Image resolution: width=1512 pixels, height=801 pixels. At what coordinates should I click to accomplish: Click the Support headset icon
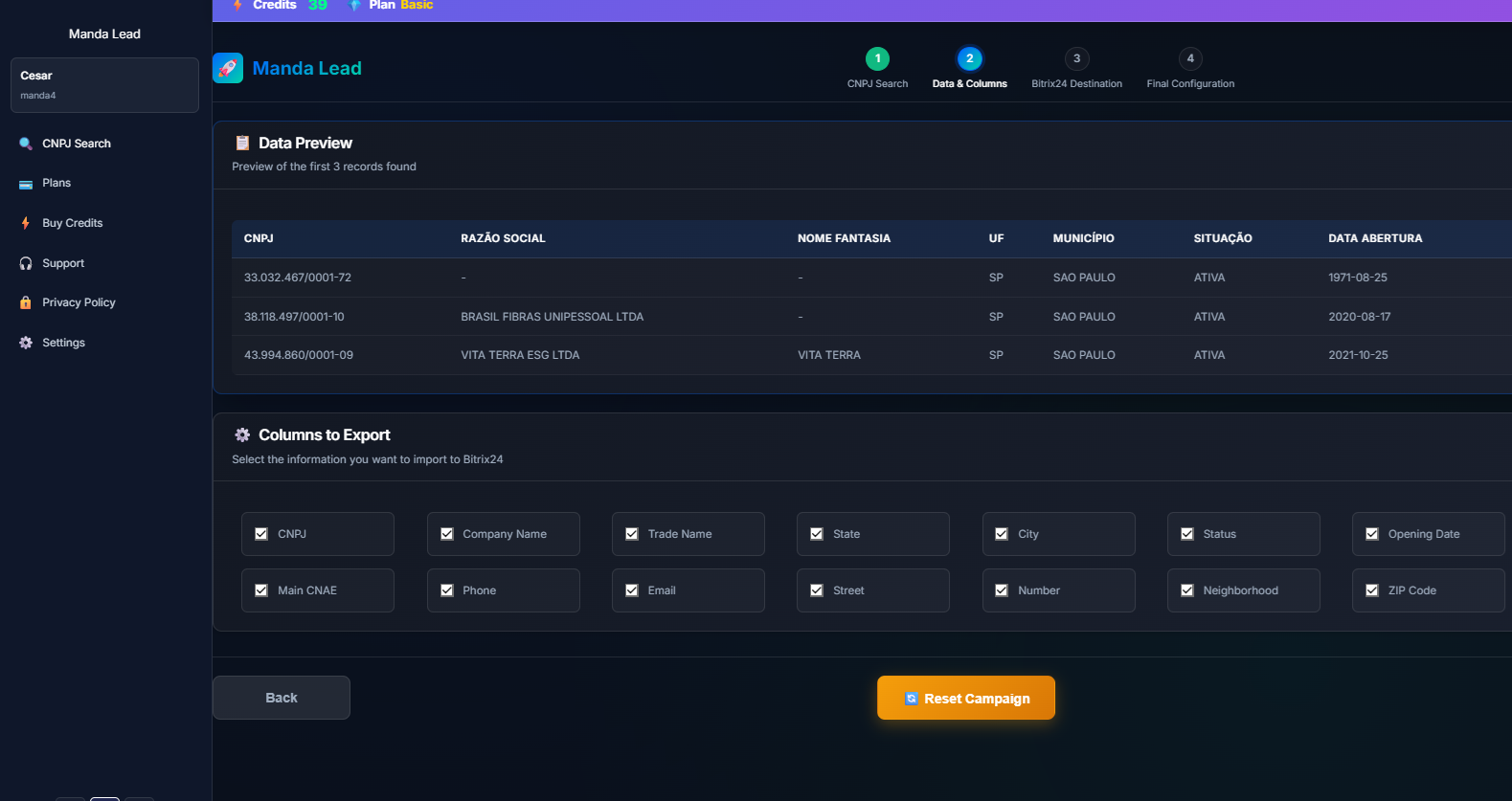[x=26, y=263]
